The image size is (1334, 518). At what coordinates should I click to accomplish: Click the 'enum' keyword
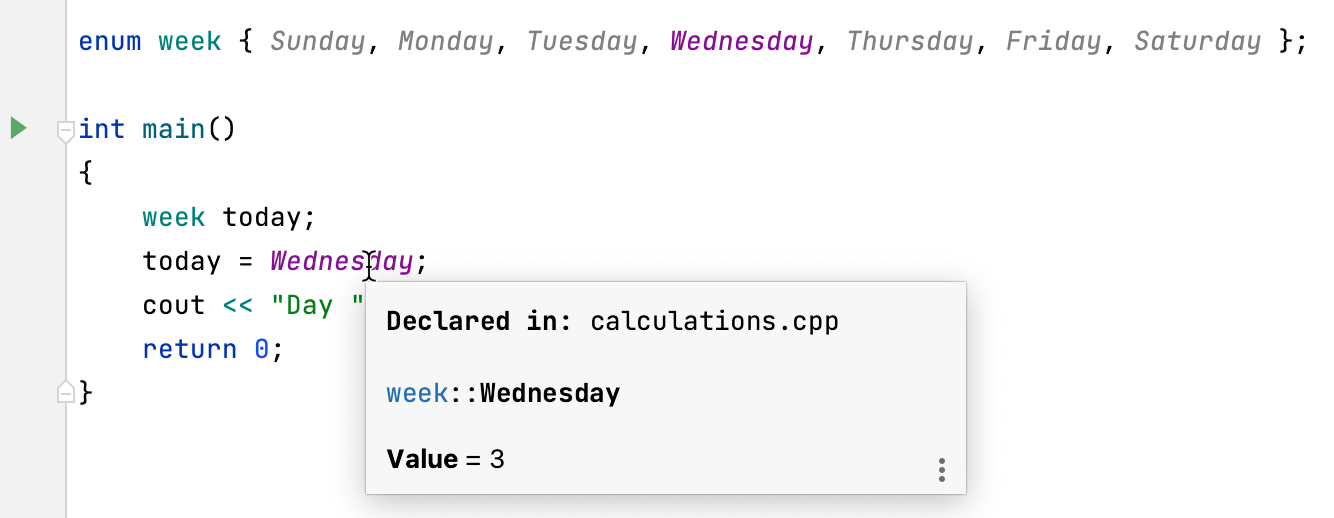109,41
